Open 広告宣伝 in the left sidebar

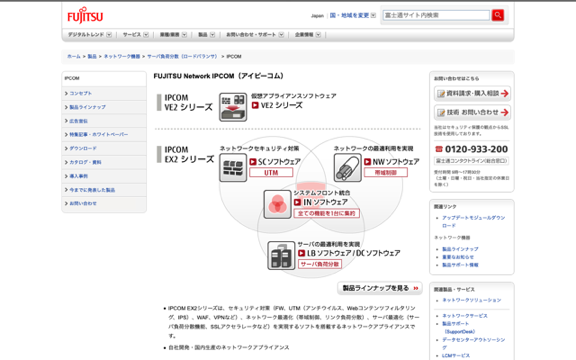point(78,121)
